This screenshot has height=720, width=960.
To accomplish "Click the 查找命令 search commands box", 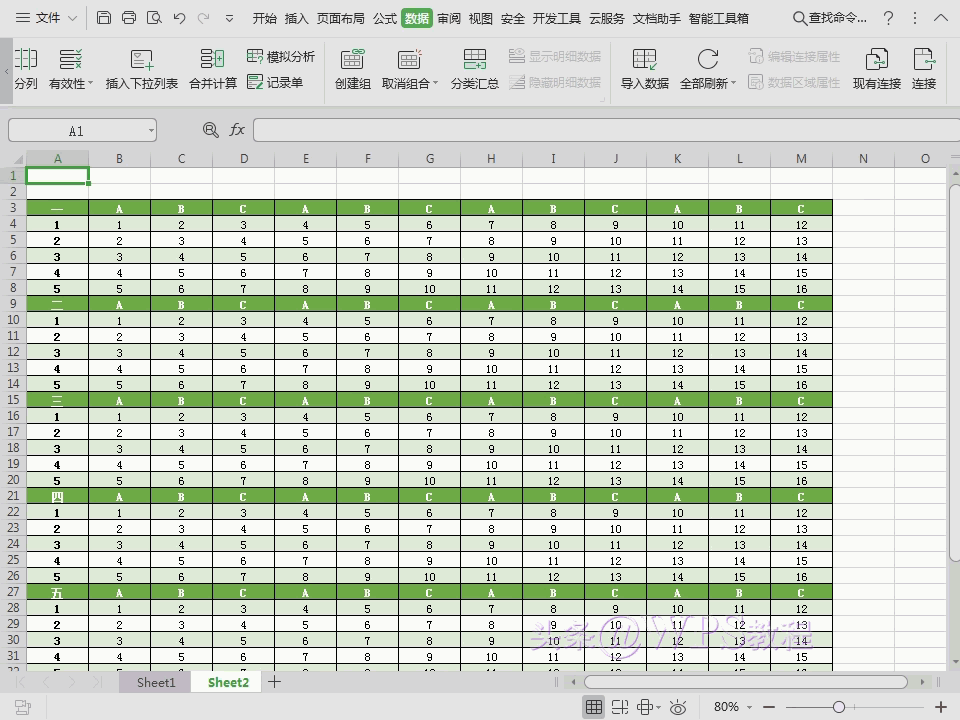I will tap(830, 18).
